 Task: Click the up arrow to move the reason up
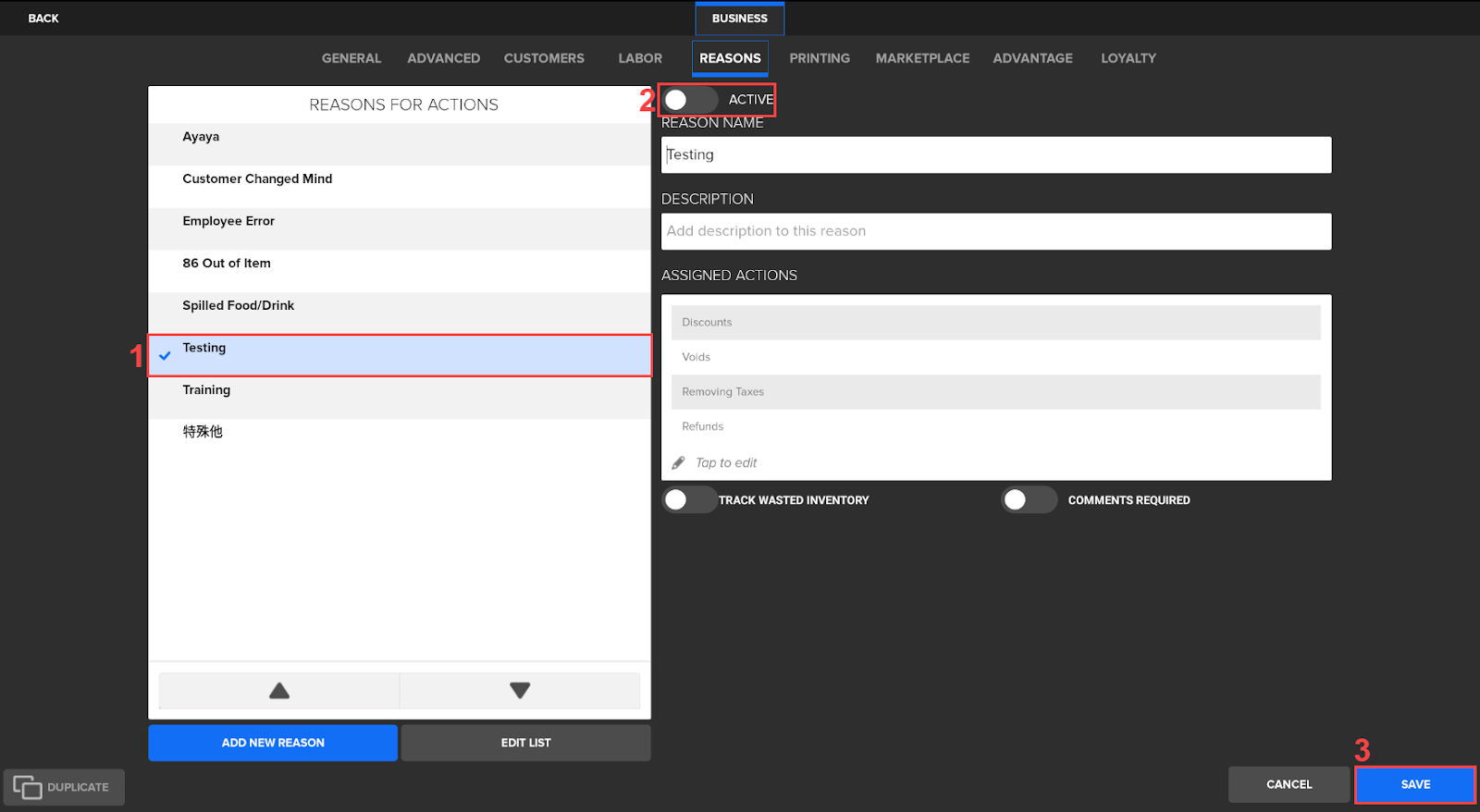(x=278, y=691)
